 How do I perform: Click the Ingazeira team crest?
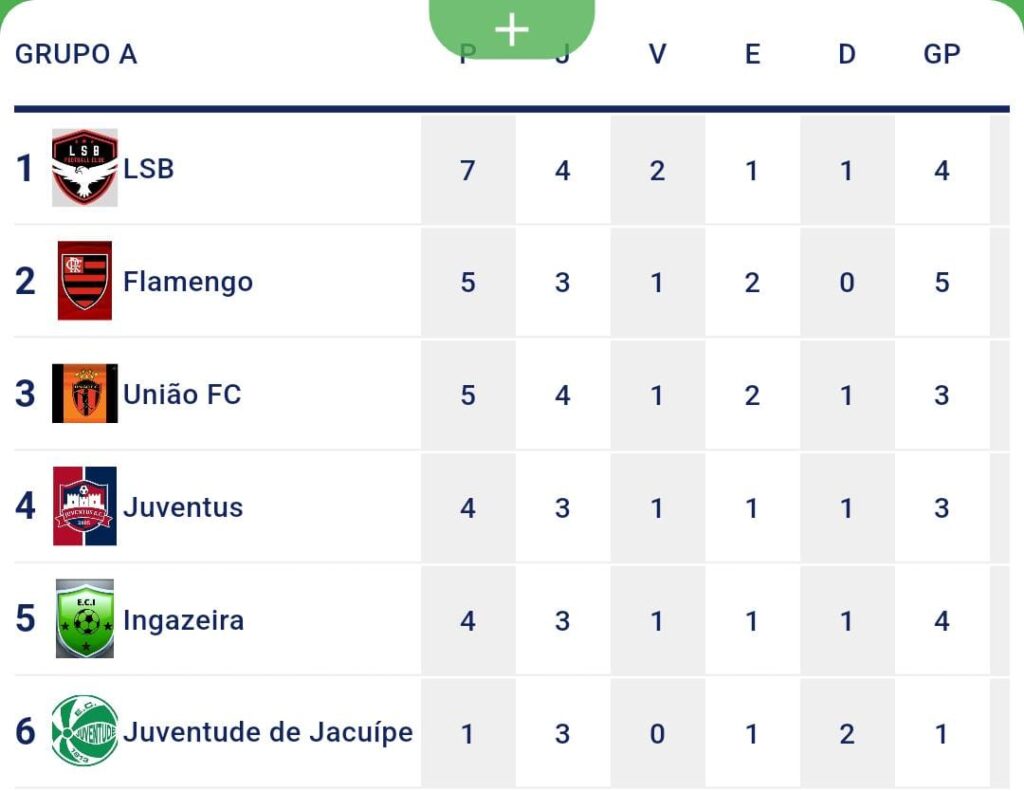point(85,619)
